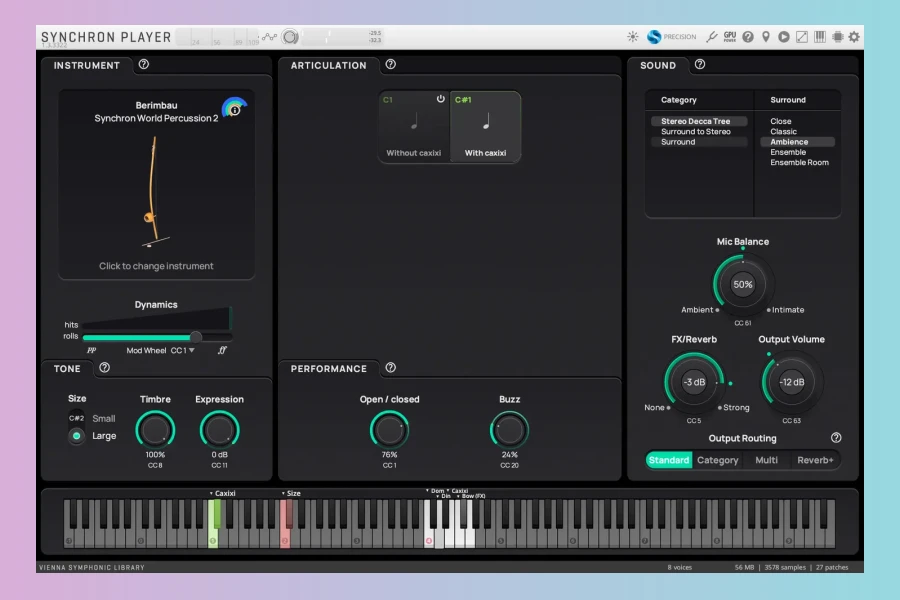The width and height of the screenshot is (900, 600).
Task: Click the Intimate label under Mic Balance
Action: coord(788,310)
